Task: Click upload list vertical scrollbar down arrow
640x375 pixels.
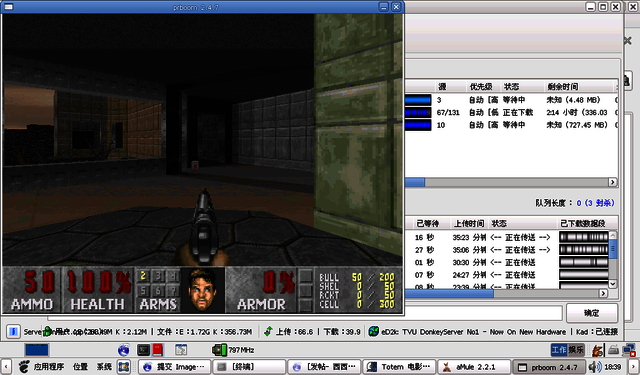Action: tap(613, 283)
